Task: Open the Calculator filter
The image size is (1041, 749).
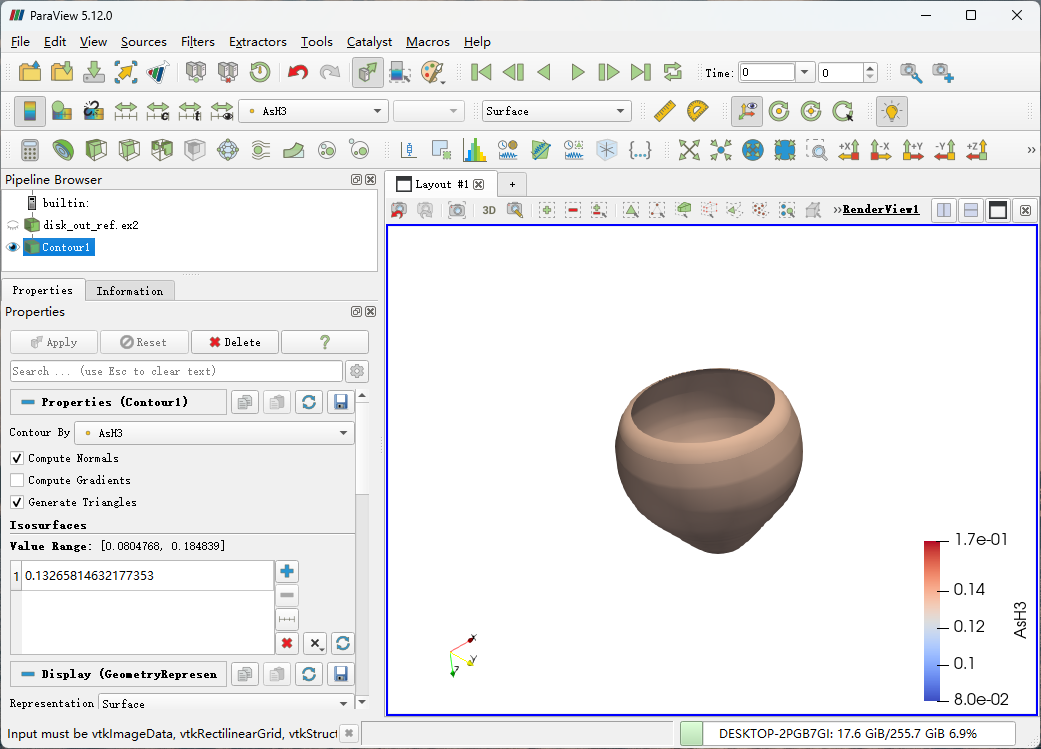Action: pos(30,150)
